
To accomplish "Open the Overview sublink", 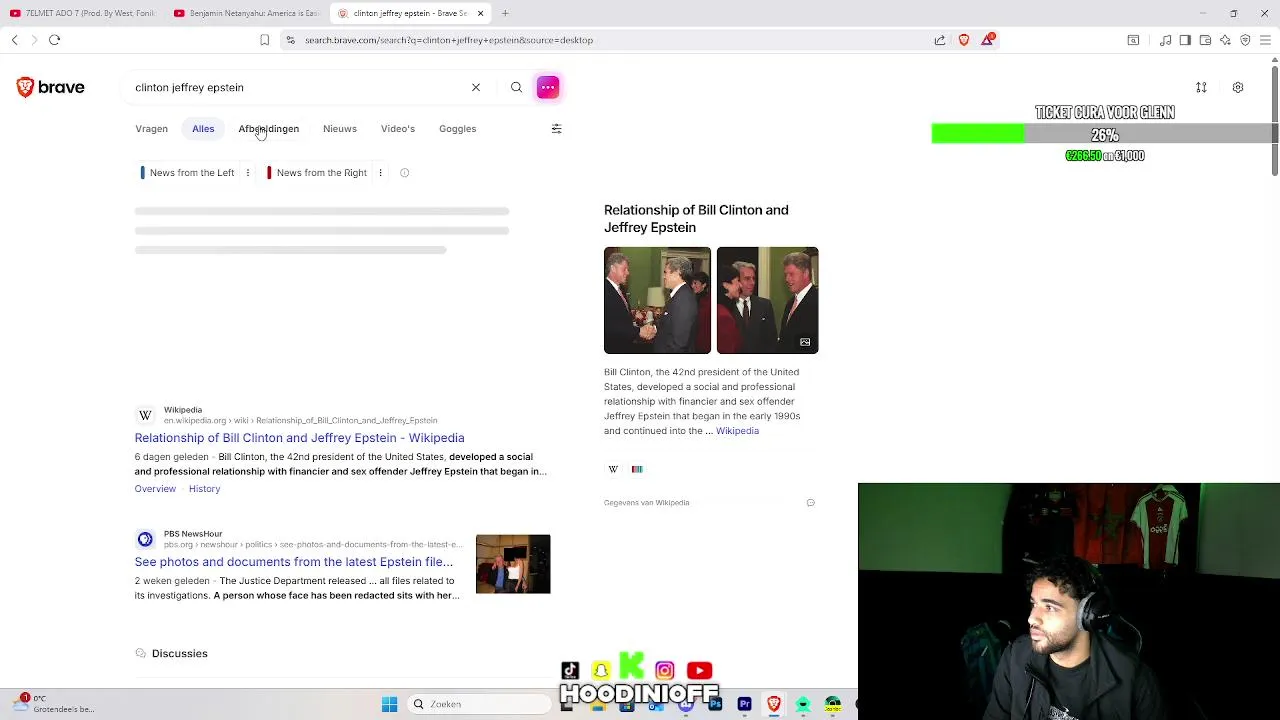I will [x=155, y=489].
